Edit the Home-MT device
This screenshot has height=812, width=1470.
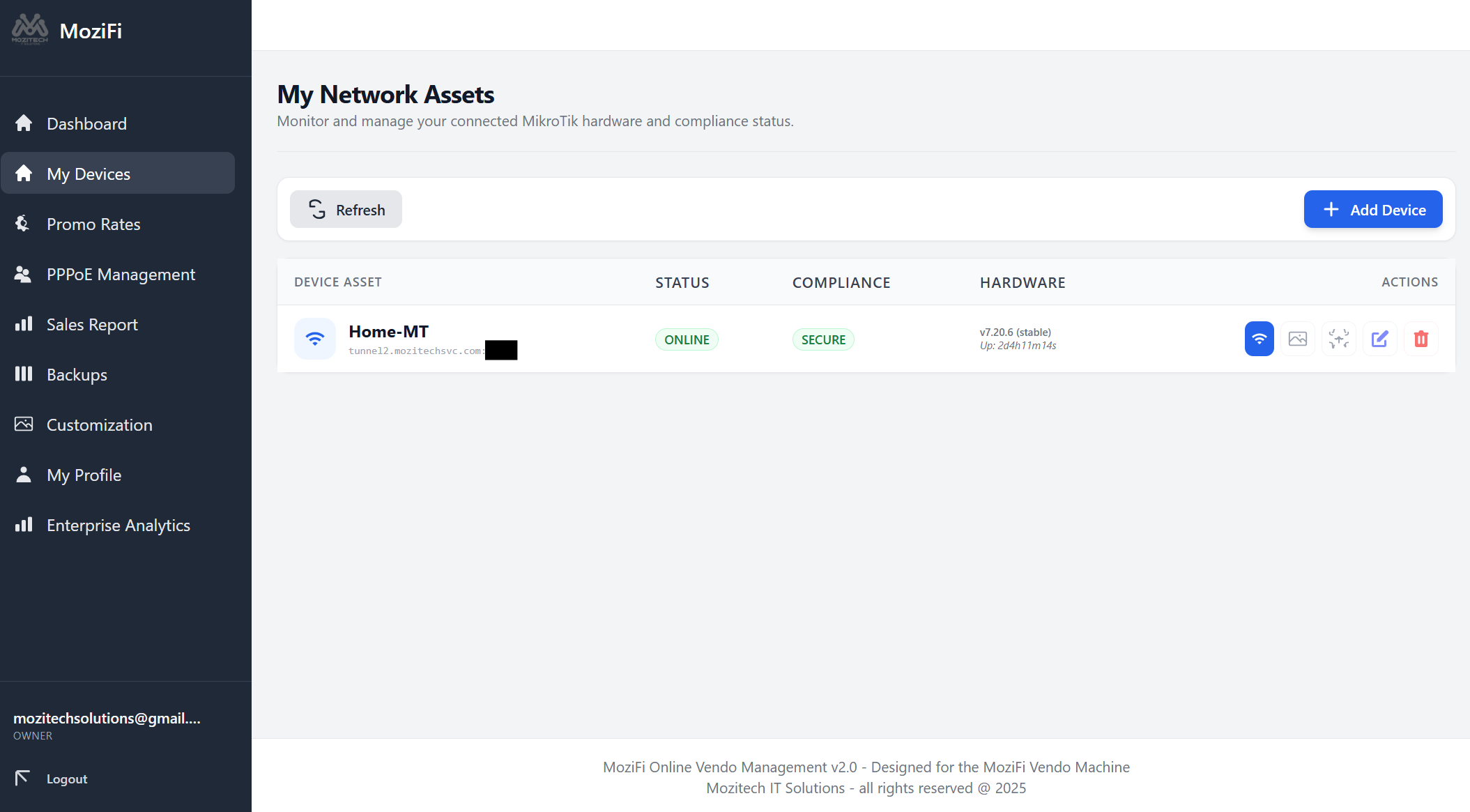point(1380,339)
